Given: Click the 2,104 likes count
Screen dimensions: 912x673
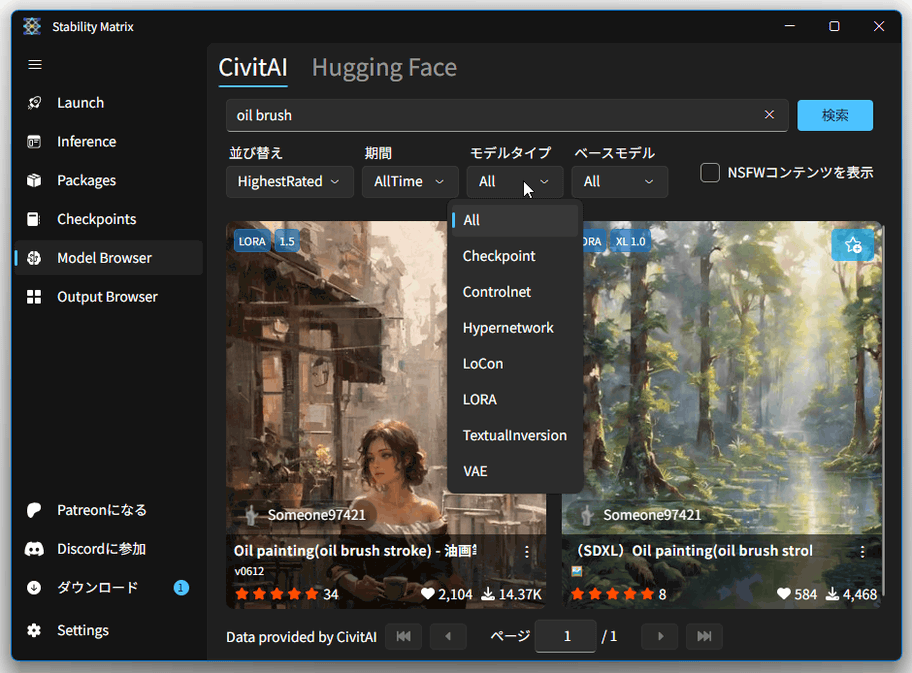Looking at the screenshot, I should tap(447, 594).
